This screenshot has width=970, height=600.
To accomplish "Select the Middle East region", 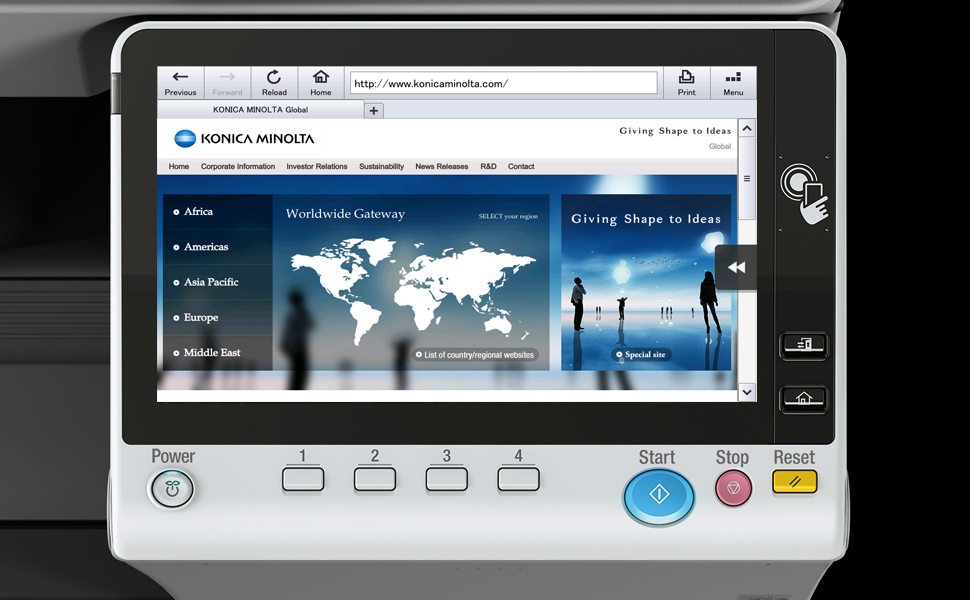I will pyautogui.click(x=218, y=353).
